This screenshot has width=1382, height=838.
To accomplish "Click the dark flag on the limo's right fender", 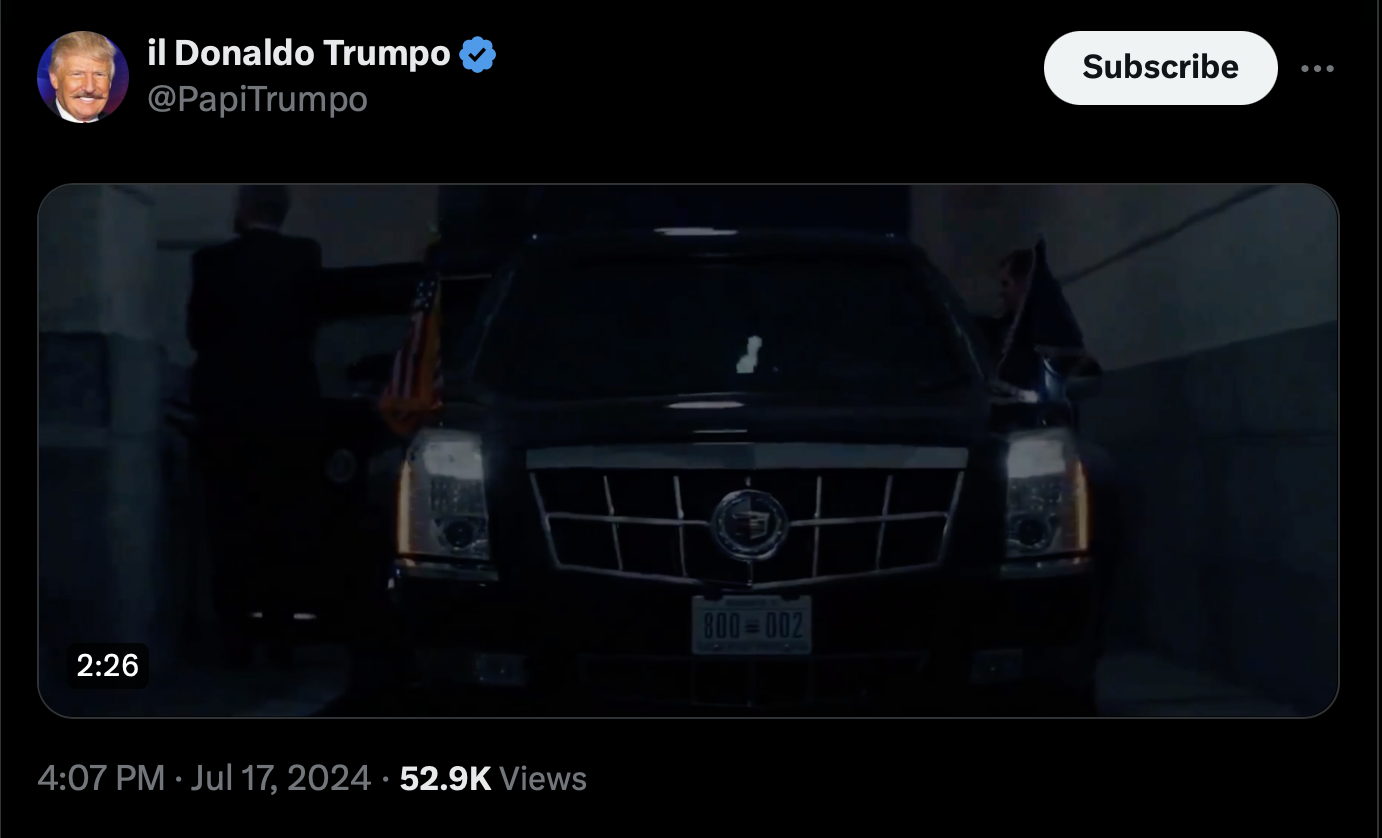I will [x=1045, y=310].
